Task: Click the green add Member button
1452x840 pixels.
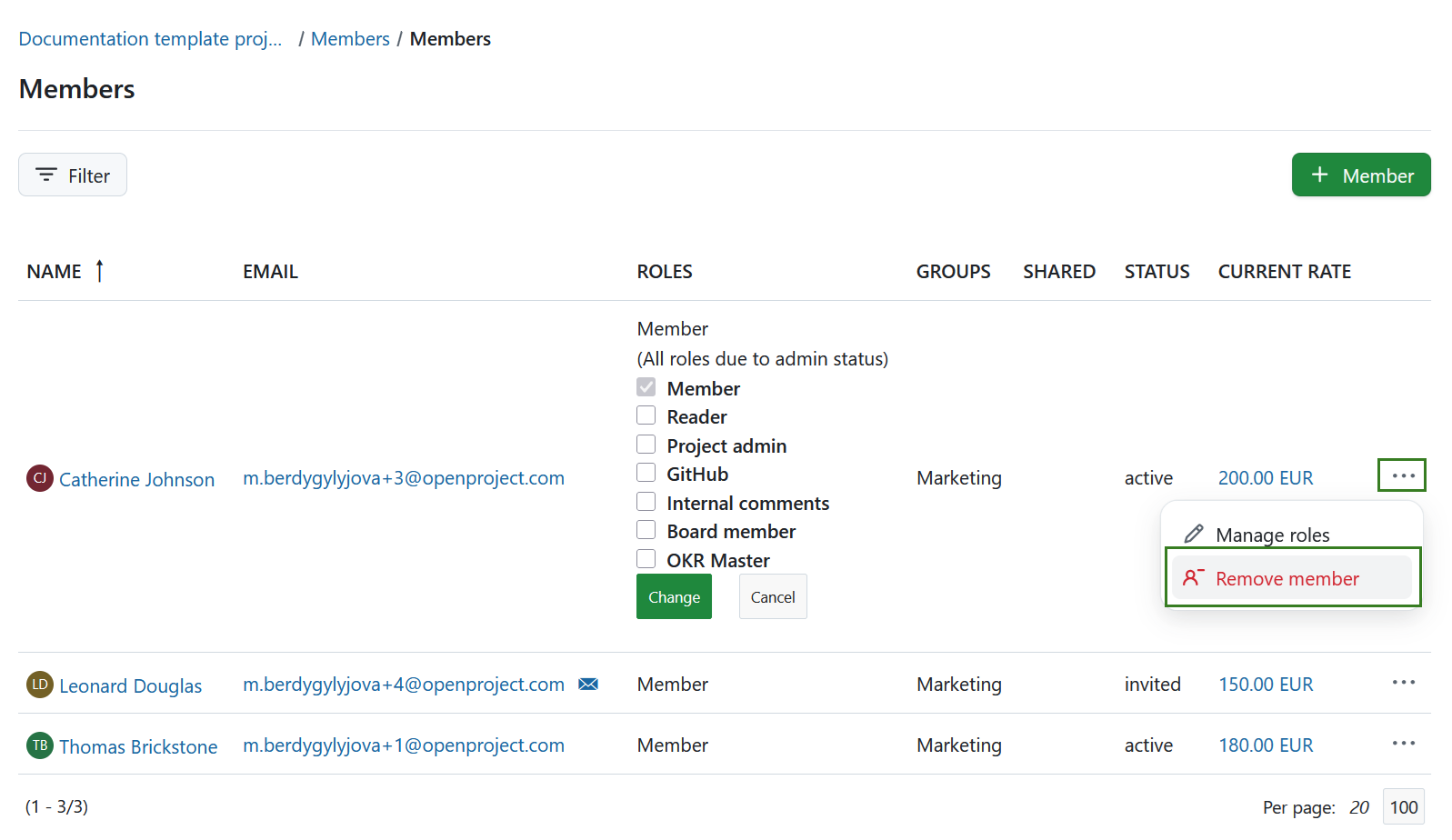Action: pos(1361,175)
